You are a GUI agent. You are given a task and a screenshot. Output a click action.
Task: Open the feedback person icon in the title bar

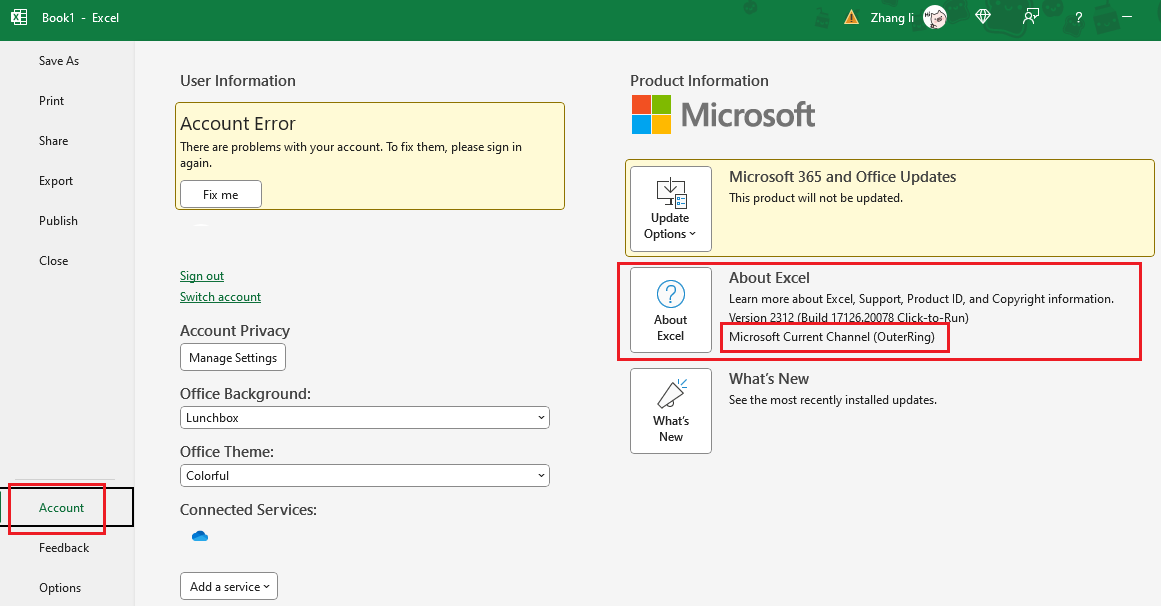tap(1031, 17)
